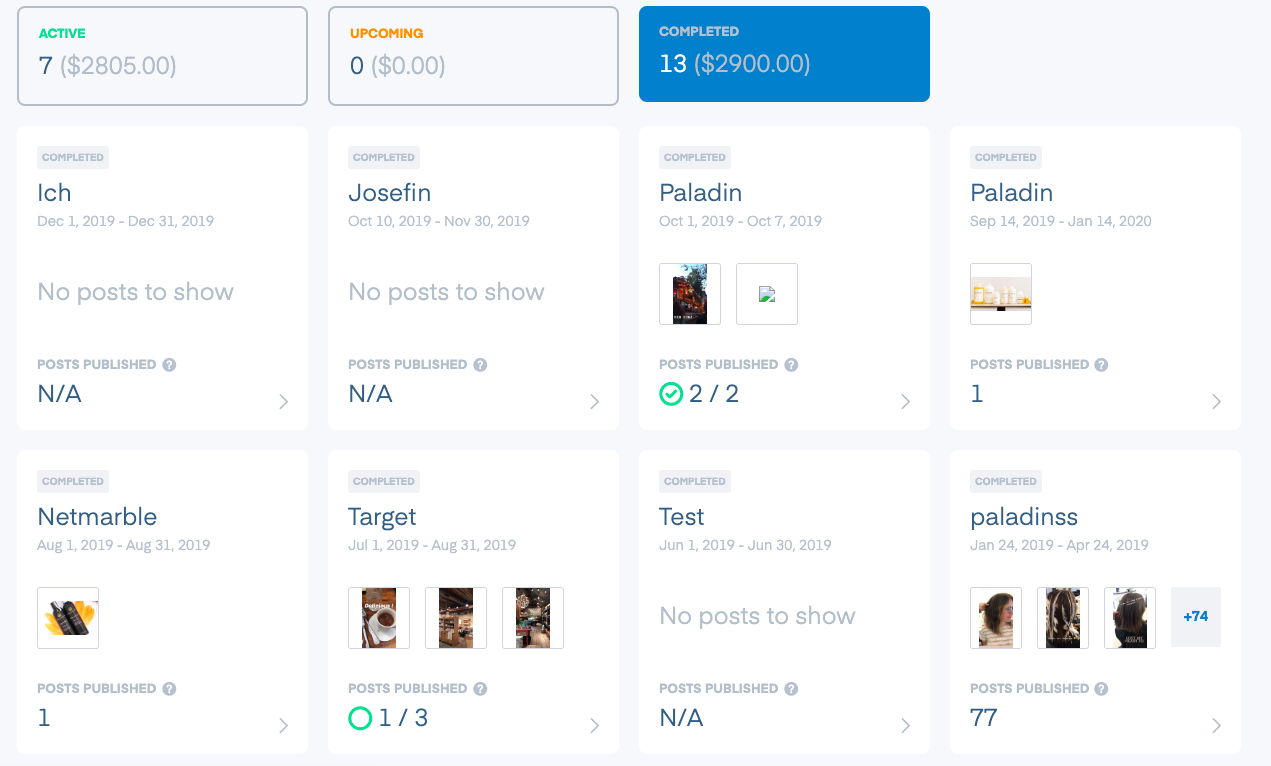Click the green checkmark icon showing 2 / 2
The height and width of the screenshot is (766, 1271).
click(x=671, y=395)
